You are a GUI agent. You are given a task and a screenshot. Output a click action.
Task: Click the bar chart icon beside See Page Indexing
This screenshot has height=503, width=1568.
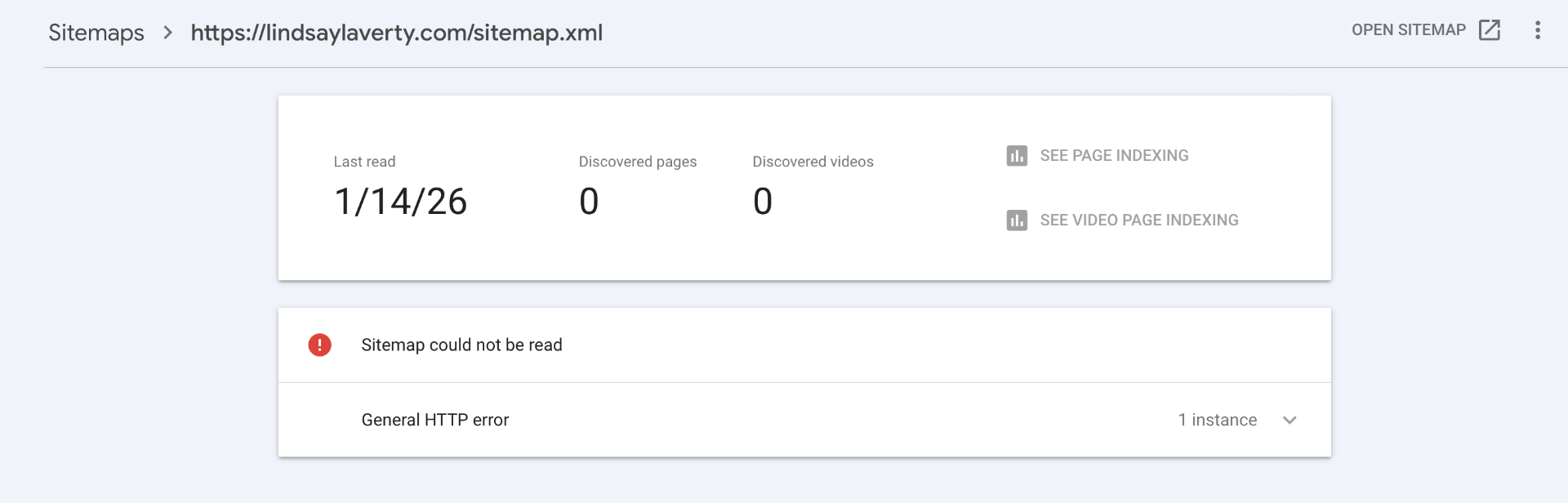point(1017,155)
